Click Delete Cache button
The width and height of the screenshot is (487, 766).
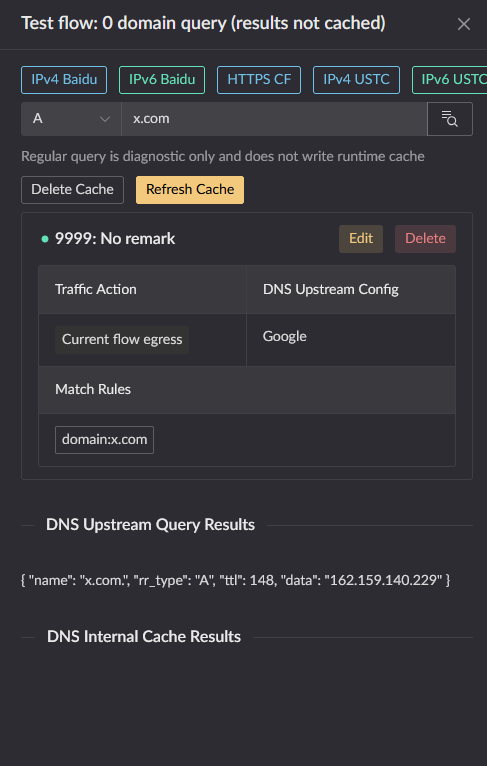coord(72,190)
